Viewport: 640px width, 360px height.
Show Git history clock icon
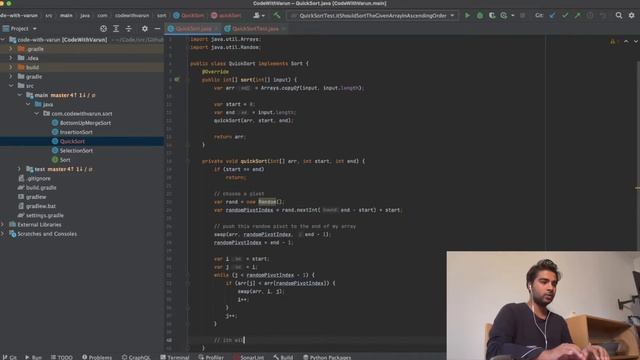(x=590, y=16)
